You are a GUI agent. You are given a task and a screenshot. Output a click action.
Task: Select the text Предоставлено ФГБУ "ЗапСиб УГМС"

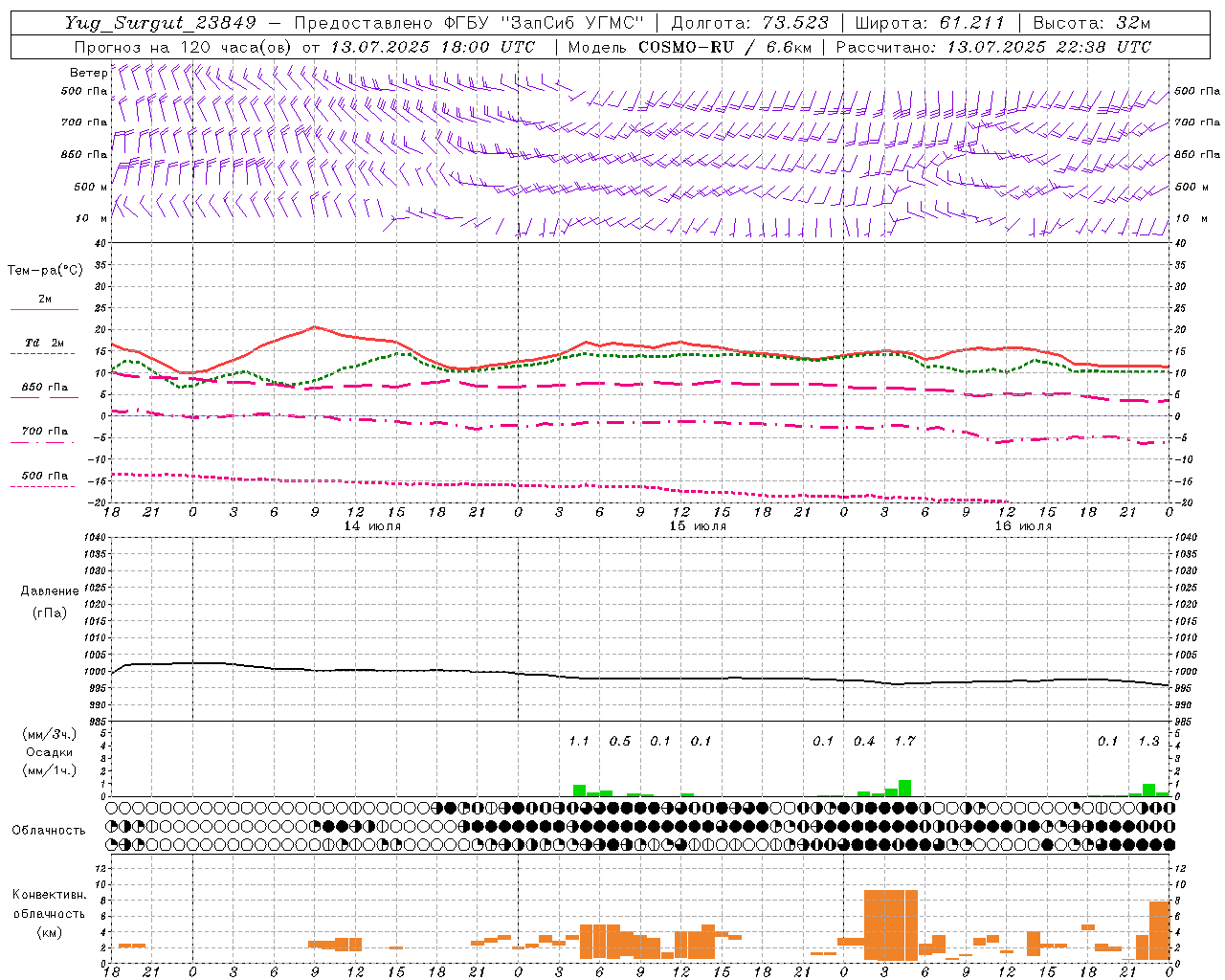(x=469, y=23)
